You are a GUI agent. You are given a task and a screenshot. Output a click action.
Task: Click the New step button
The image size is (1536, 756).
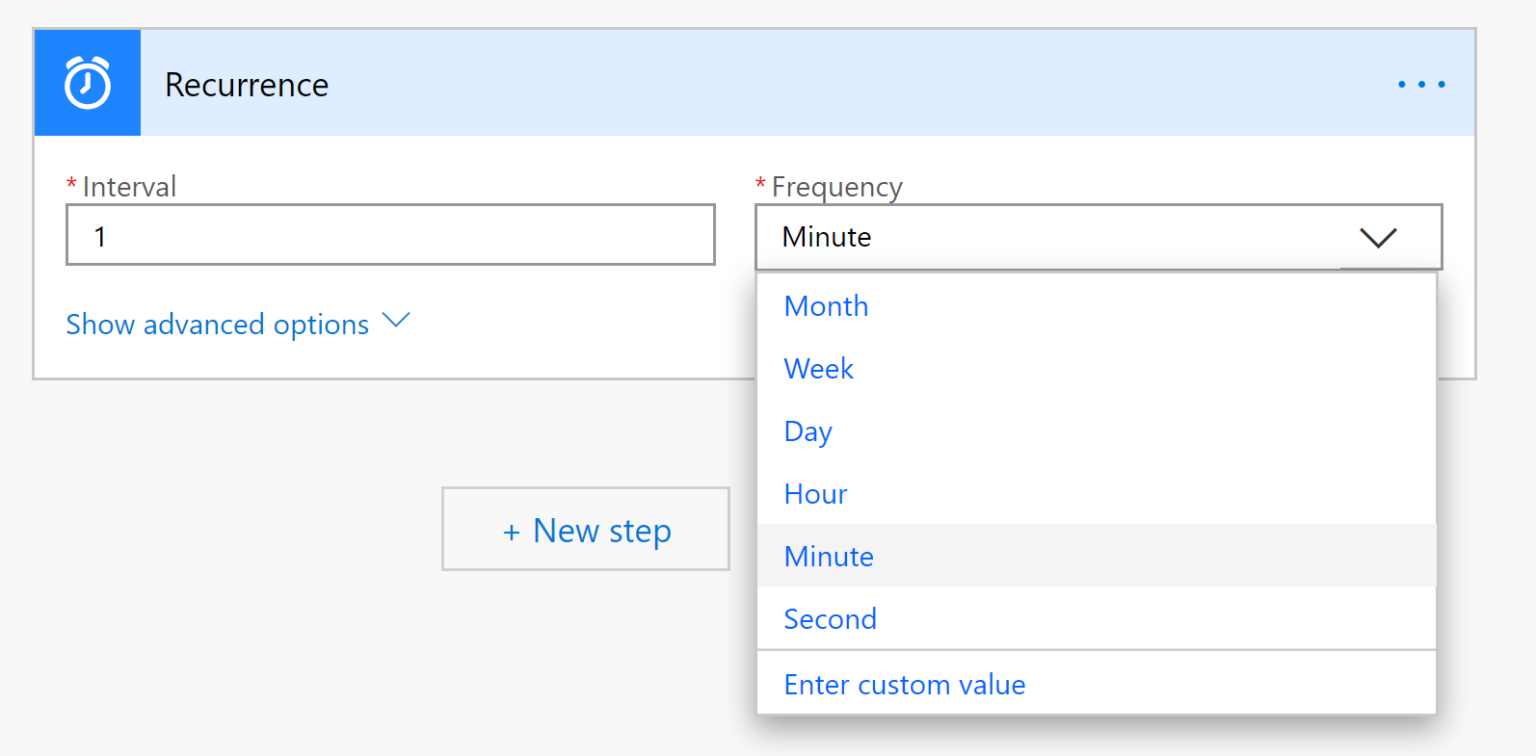585,529
